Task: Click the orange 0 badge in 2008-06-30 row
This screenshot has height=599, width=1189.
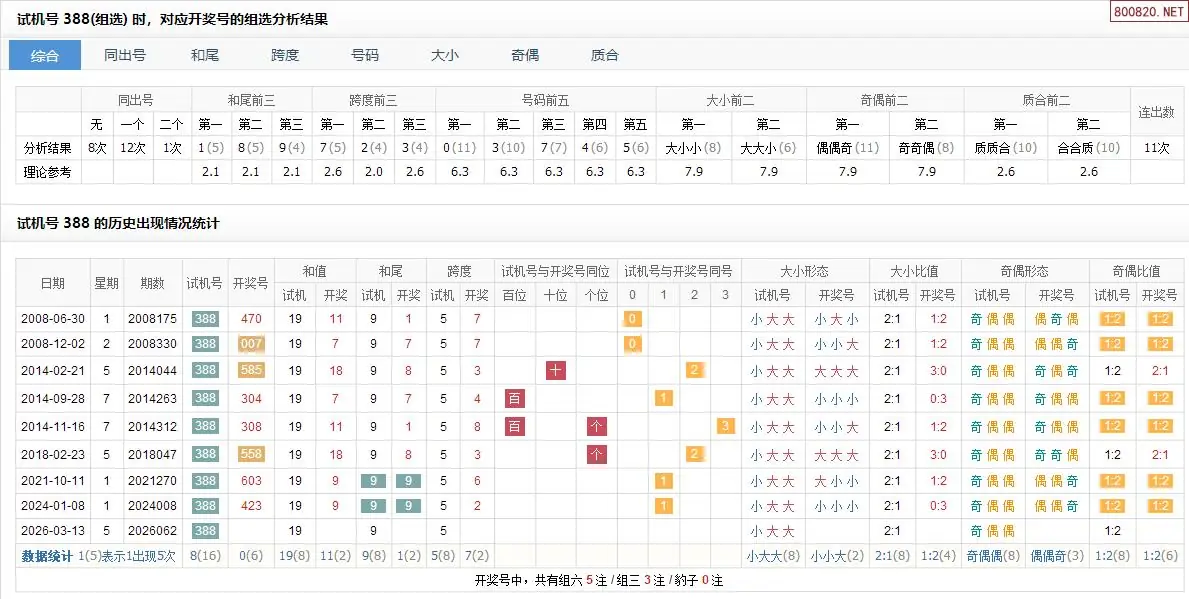Action: [632, 319]
